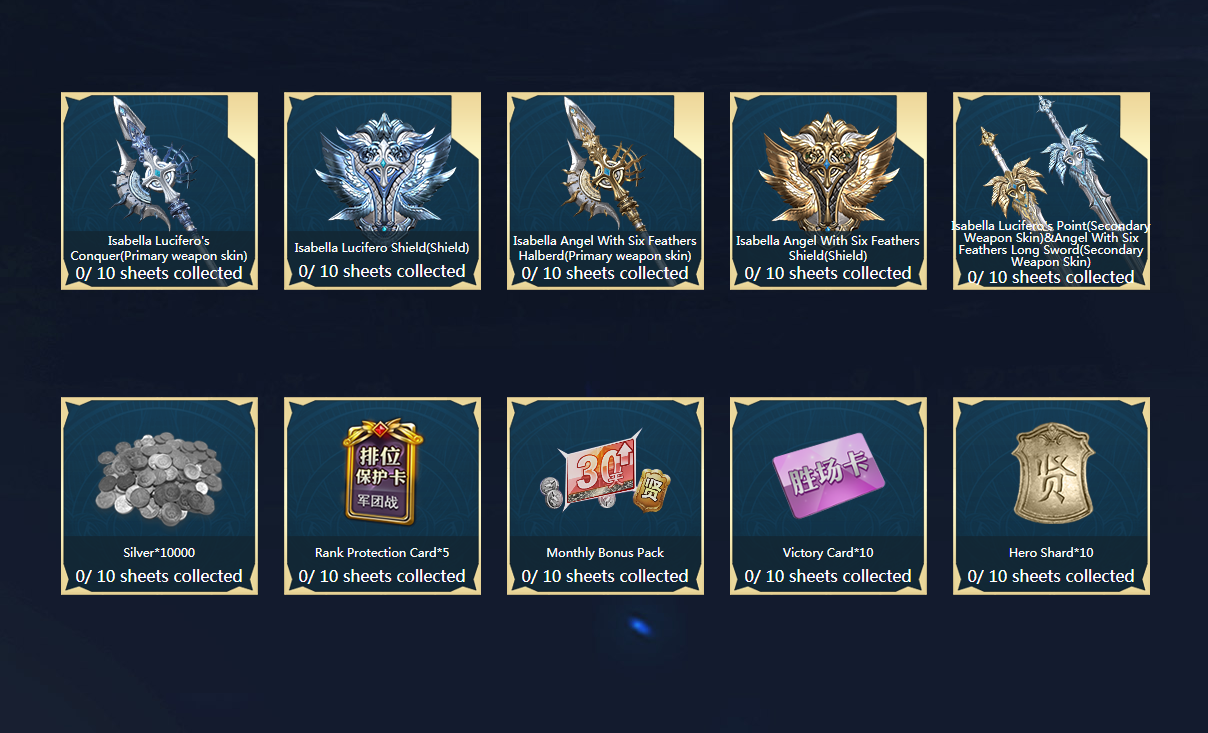Click Isabella Angel With Six Feathers Shield label
The height and width of the screenshot is (733, 1208).
(828, 248)
